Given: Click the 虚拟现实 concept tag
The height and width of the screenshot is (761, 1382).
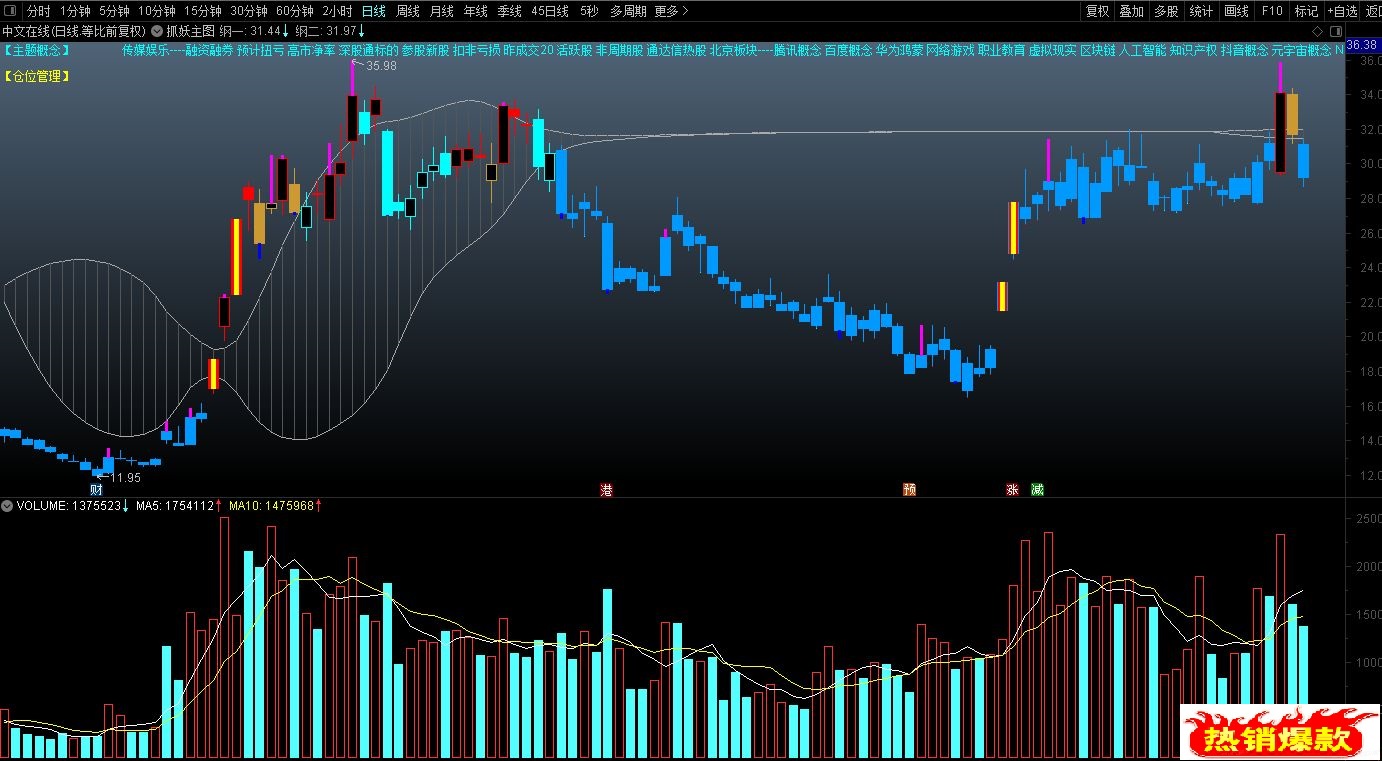Looking at the screenshot, I should 1052,49.
